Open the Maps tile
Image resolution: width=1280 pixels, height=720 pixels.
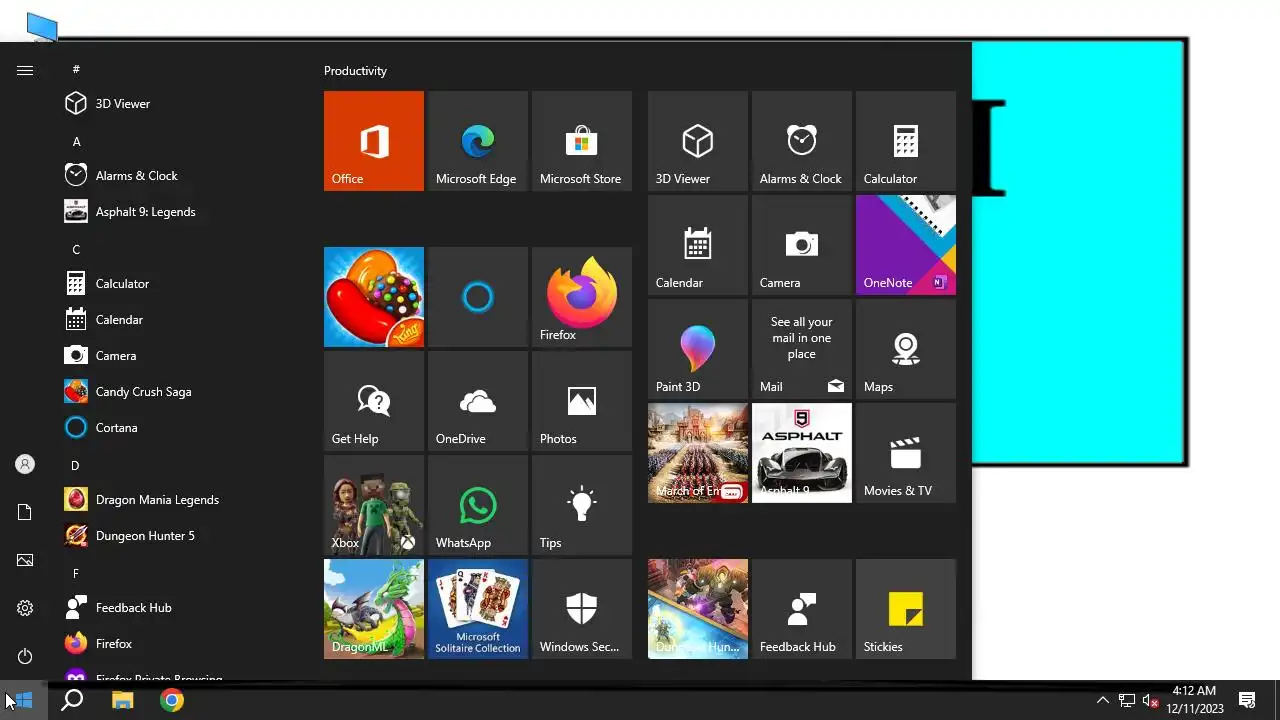point(906,349)
